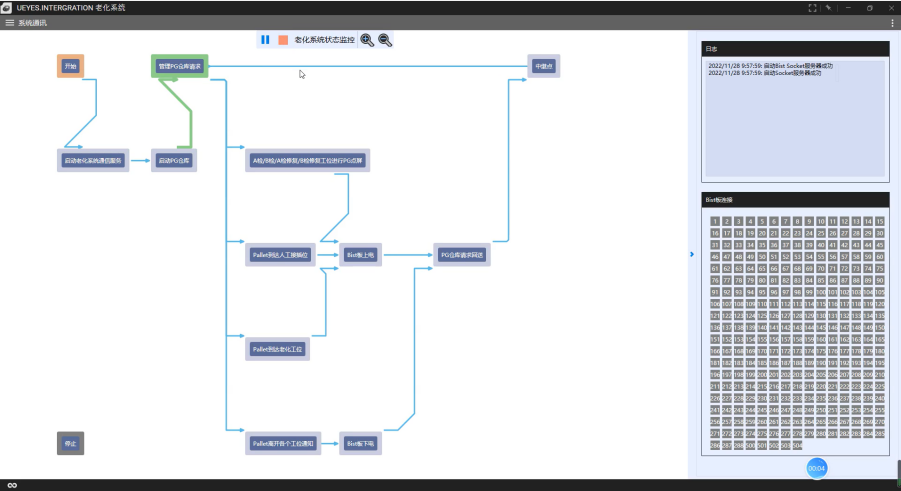901x491 pixels.
Task: Select the Bist板上电 node
Action: [360, 255]
